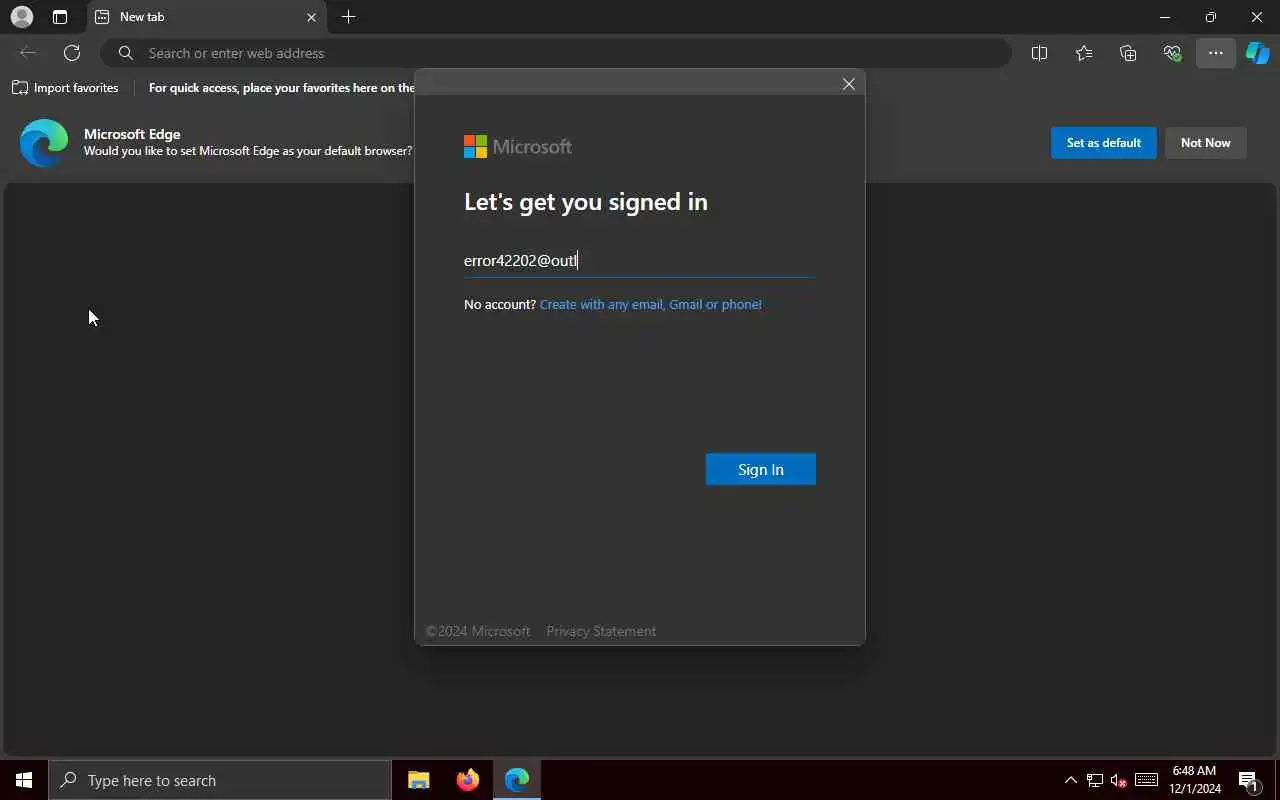Open Privacy Statement link
1280x800 pixels.
pos(601,631)
